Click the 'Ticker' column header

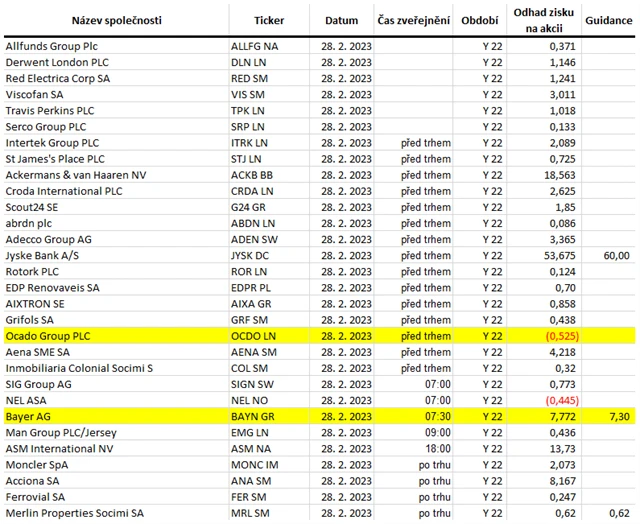(269, 20)
